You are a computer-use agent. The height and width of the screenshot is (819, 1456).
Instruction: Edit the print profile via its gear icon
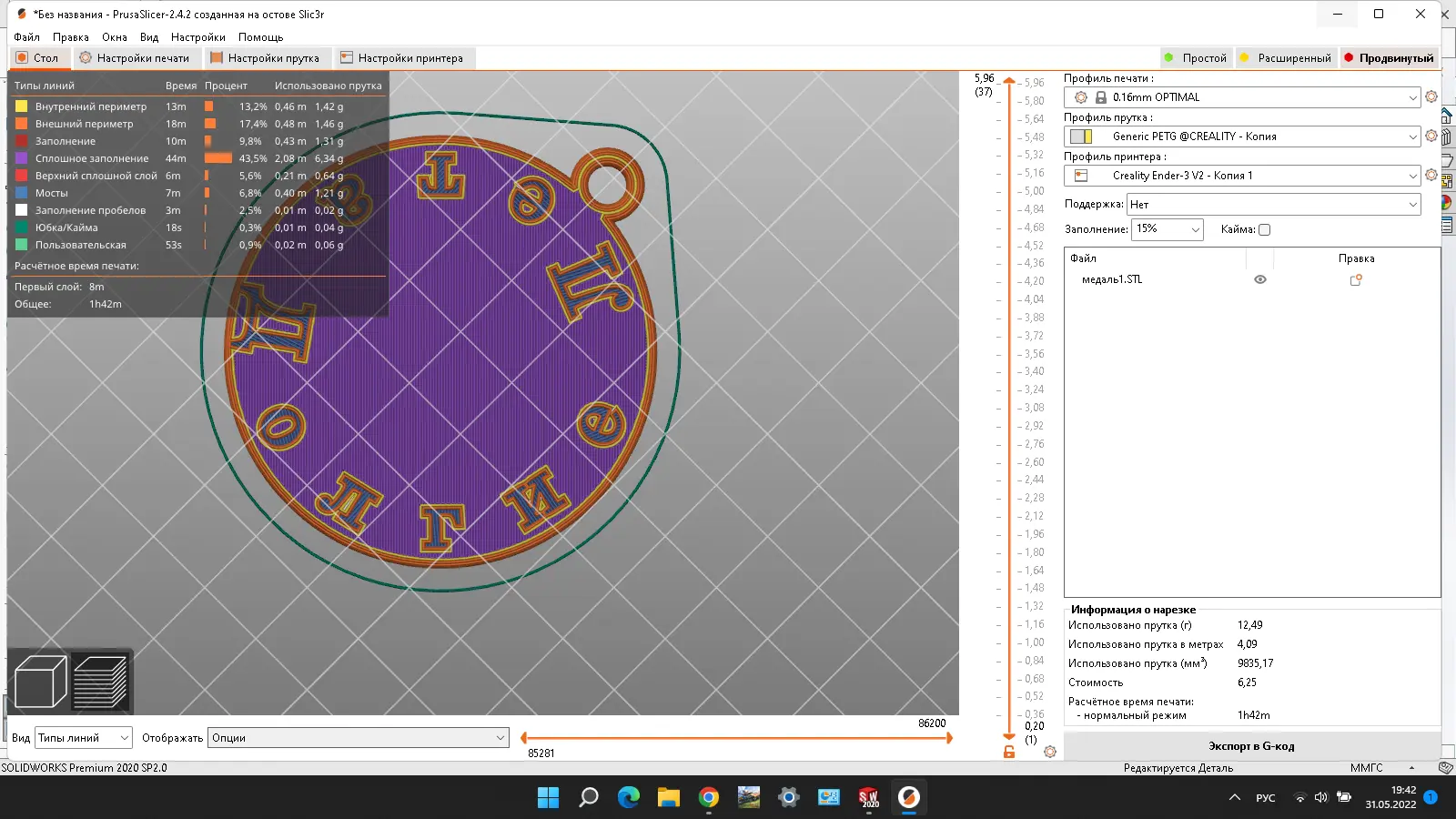[x=1431, y=96]
